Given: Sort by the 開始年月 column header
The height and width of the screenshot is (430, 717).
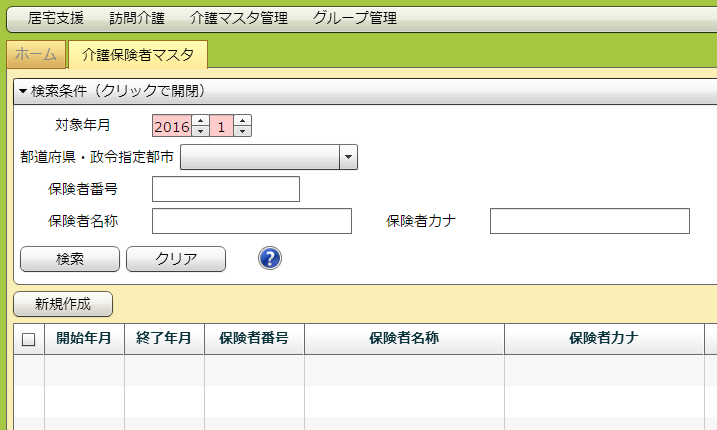Looking at the screenshot, I should click(x=84, y=339).
